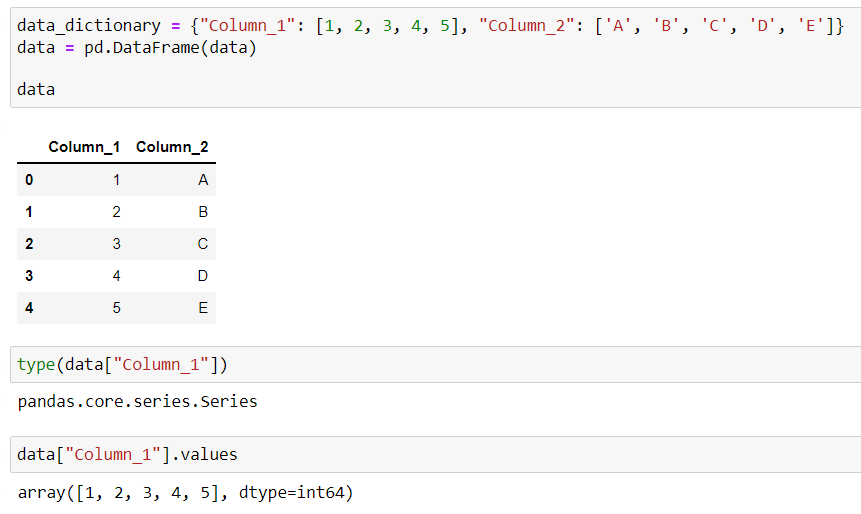Click the pandas.core.series.Series output text
The height and width of the screenshot is (514, 861).
(x=137, y=402)
